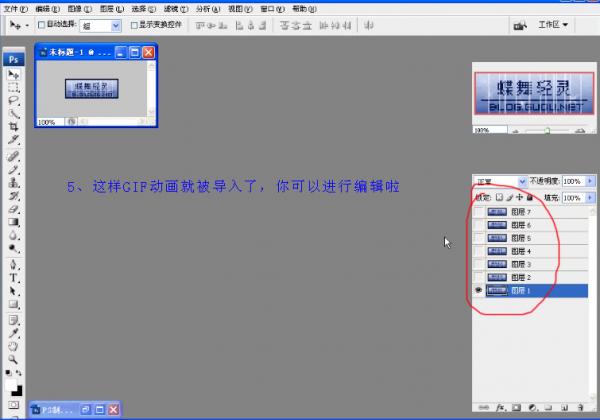The width and height of the screenshot is (600, 420).
Task: Open blend mode 正常 dropdown
Action: [x=522, y=181]
